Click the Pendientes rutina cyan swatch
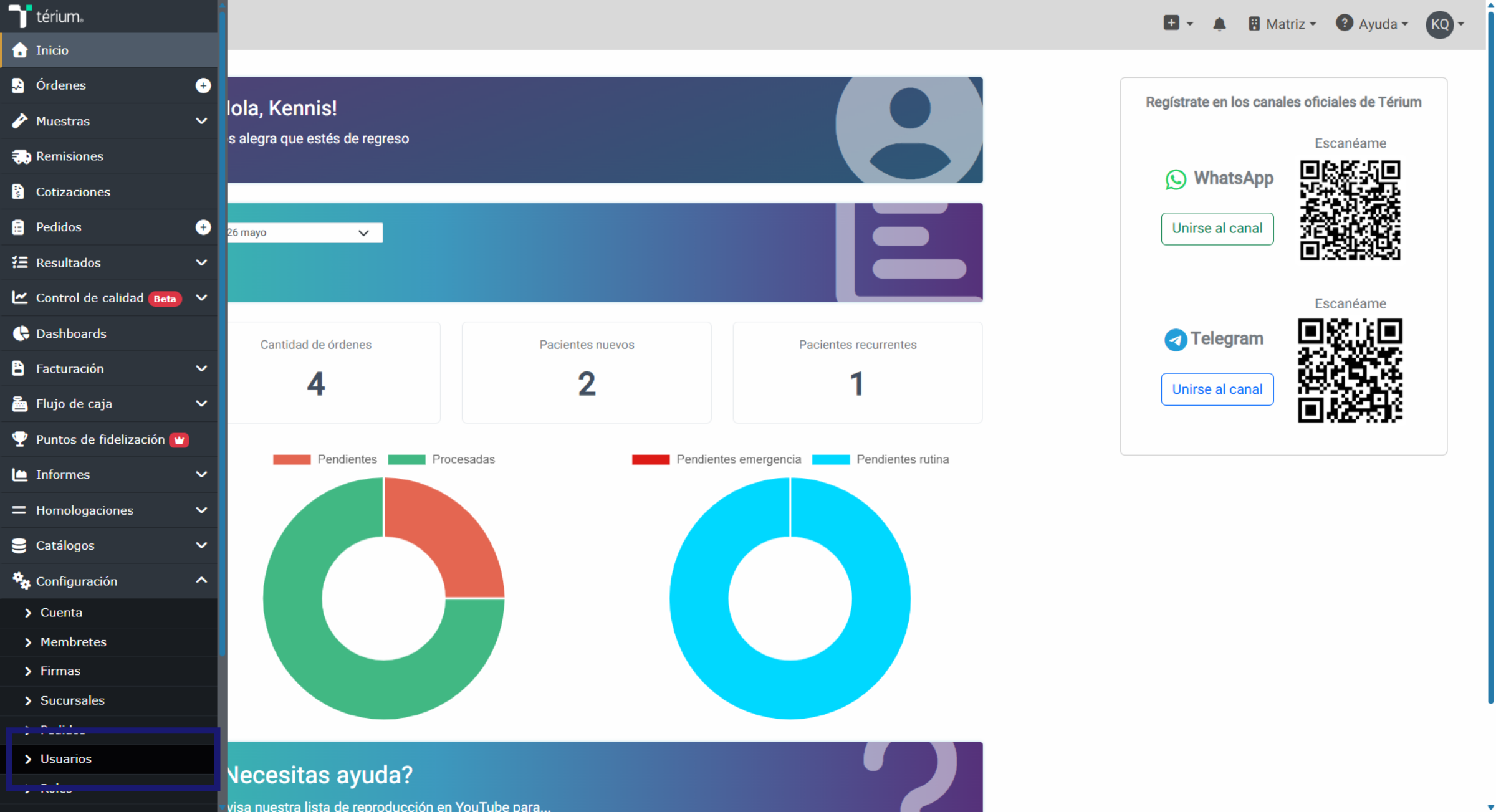Image resolution: width=1496 pixels, height=812 pixels. click(830, 459)
